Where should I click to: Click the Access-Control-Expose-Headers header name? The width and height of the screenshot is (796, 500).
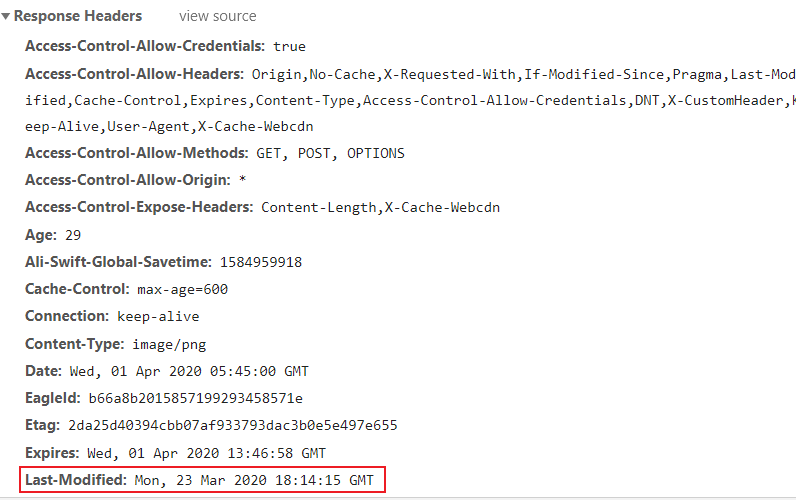coord(139,207)
